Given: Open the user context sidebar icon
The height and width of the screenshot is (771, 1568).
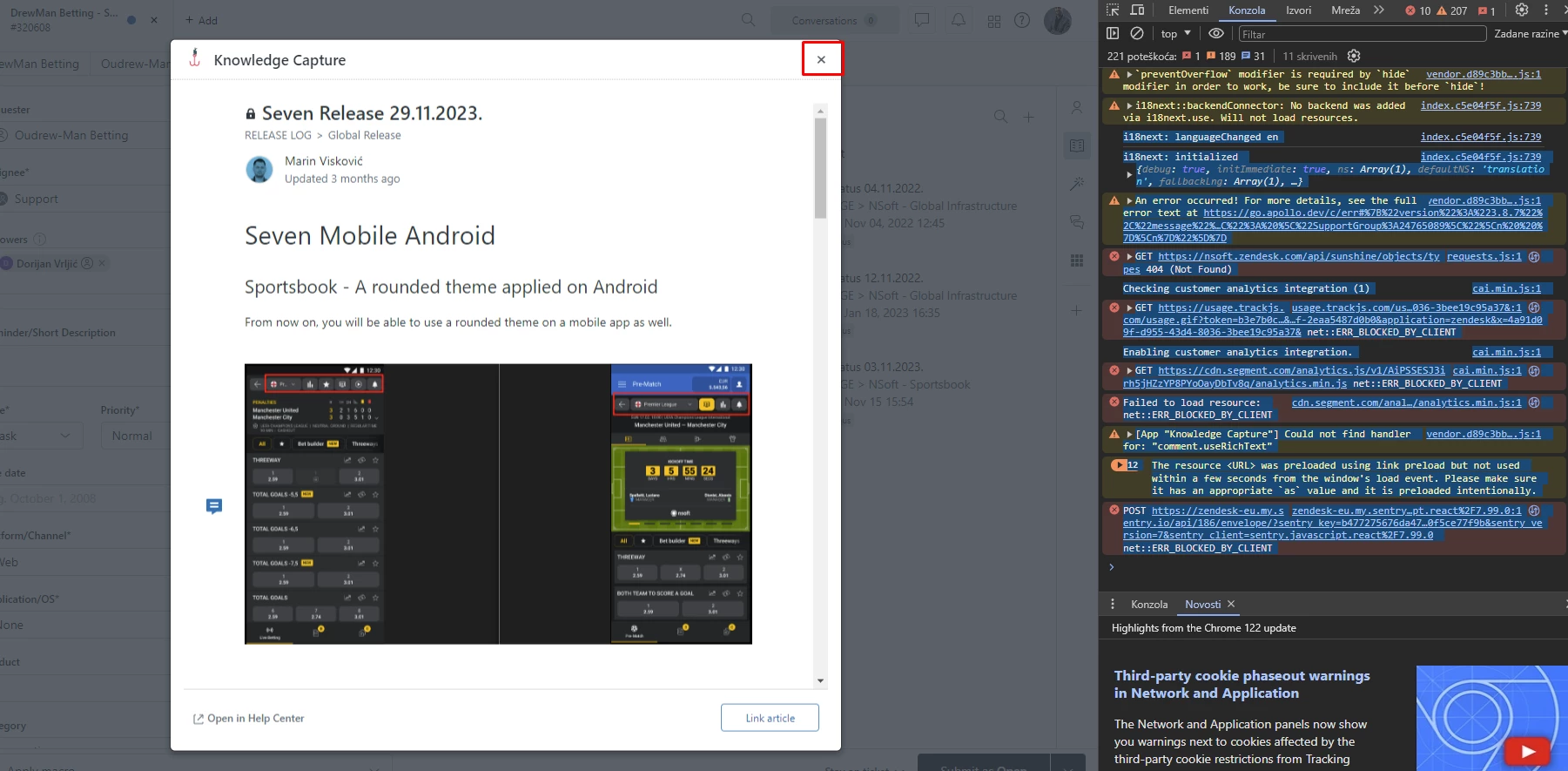Looking at the screenshot, I should tap(1077, 108).
